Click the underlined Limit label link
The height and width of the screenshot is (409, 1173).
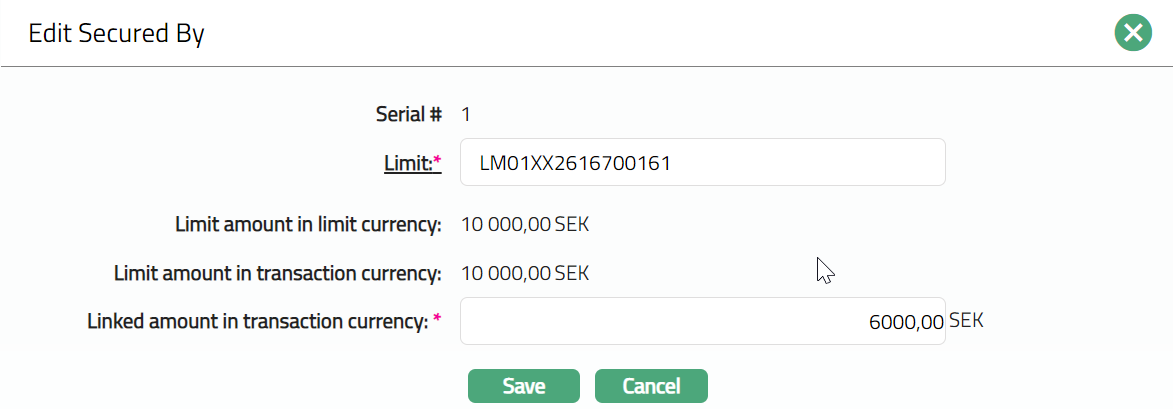pyautogui.click(x=408, y=162)
